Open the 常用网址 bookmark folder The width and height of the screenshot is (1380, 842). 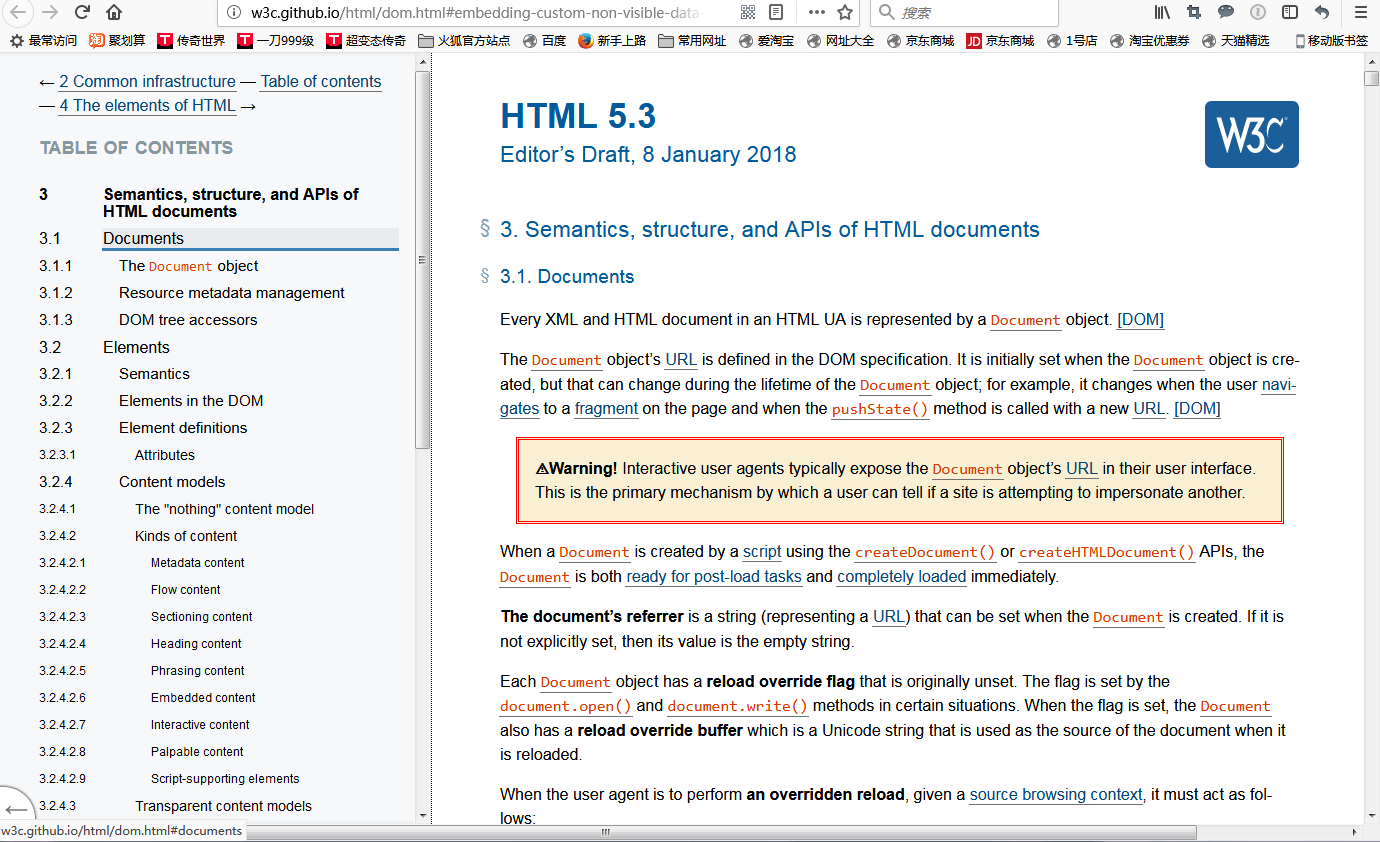tap(692, 41)
